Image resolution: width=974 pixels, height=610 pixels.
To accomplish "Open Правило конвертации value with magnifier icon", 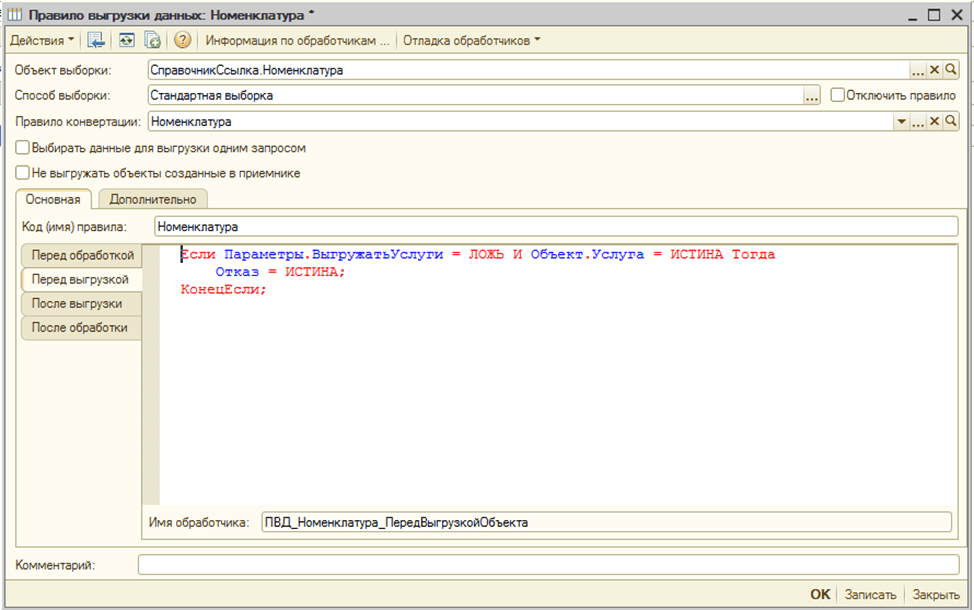I will 951,121.
